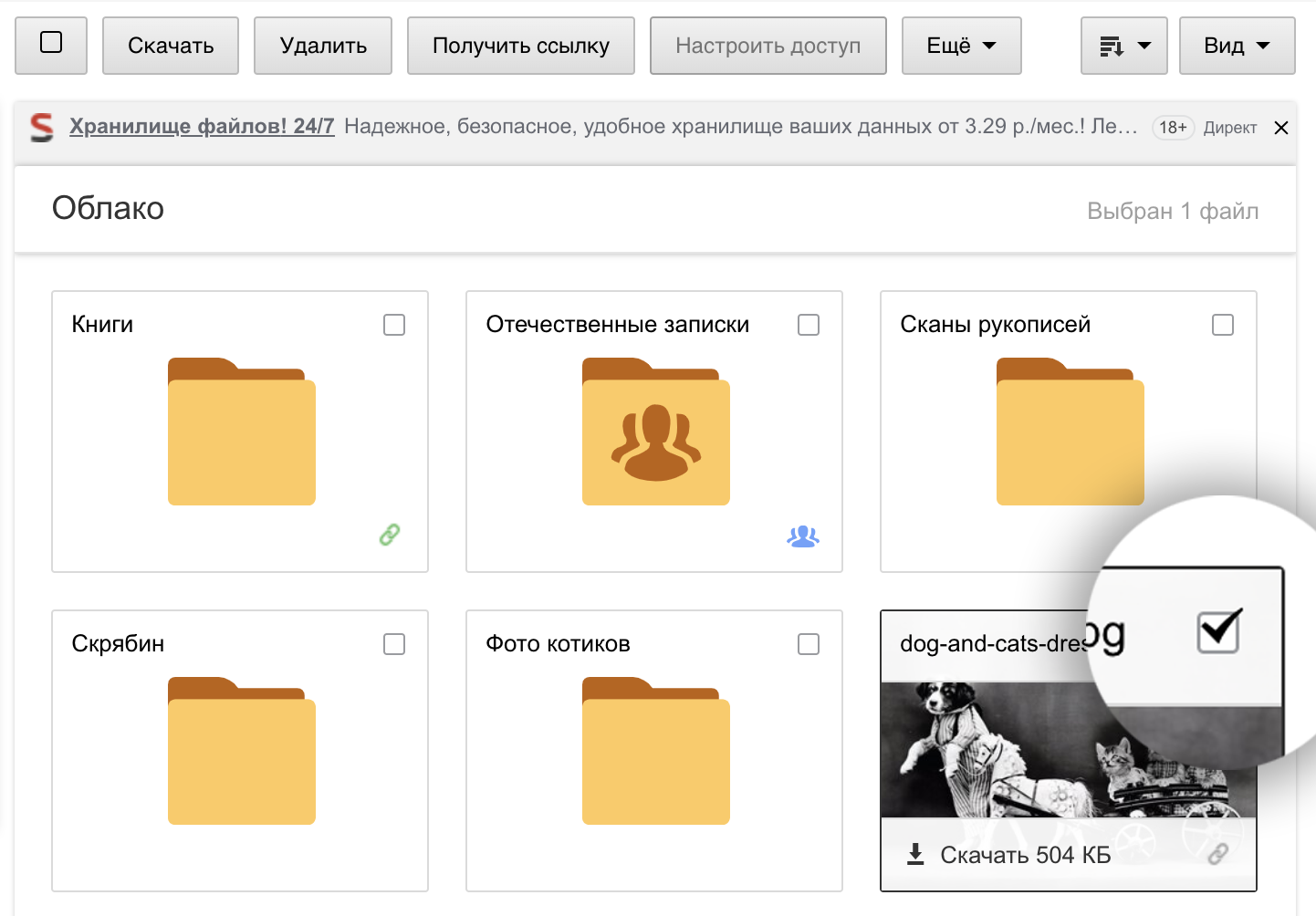Click the Сканы рукописей folder name
The width and height of the screenshot is (1316, 916).
pyautogui.click(x=996, y=324)
